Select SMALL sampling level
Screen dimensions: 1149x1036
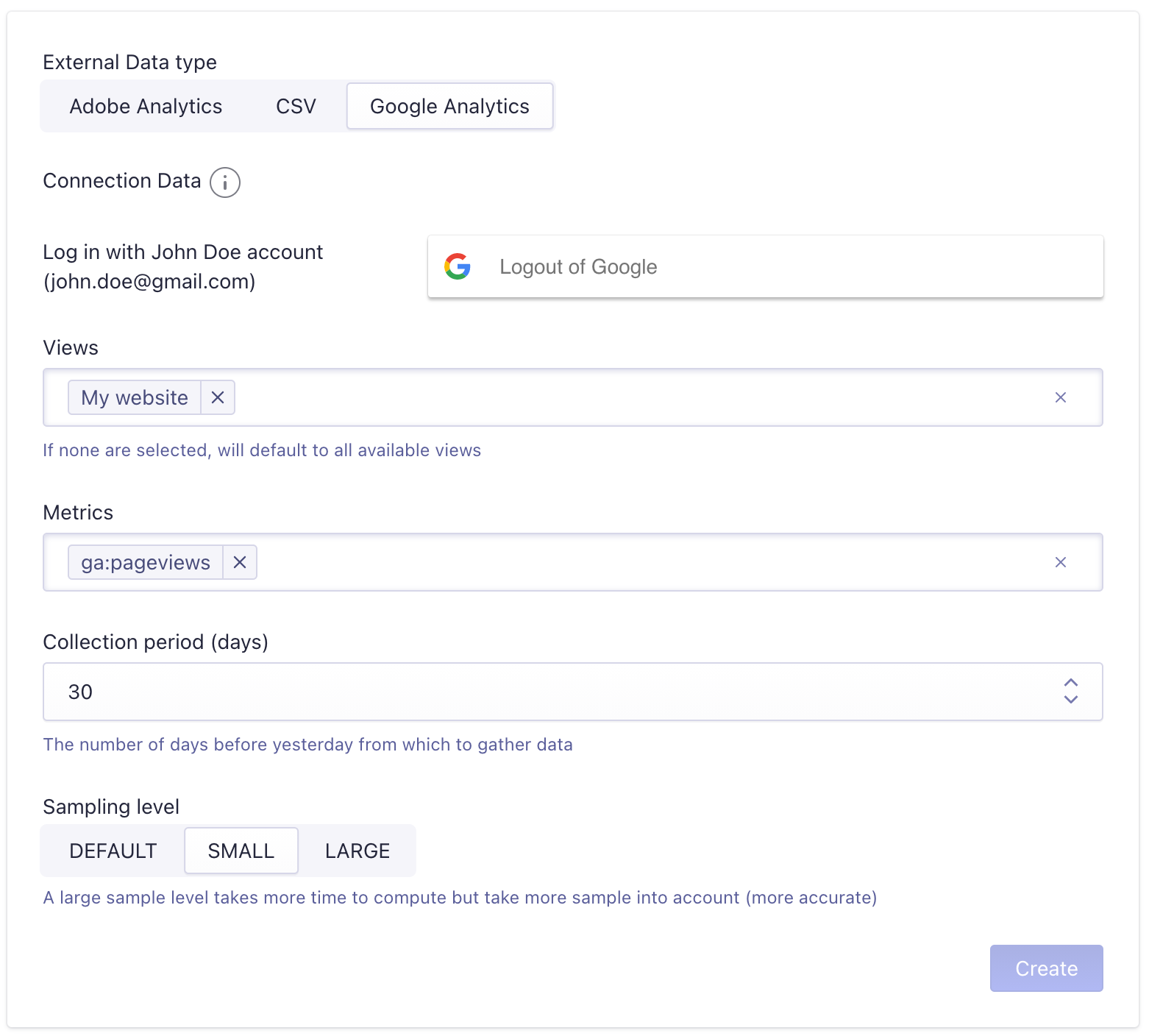[x=241, y=851]
